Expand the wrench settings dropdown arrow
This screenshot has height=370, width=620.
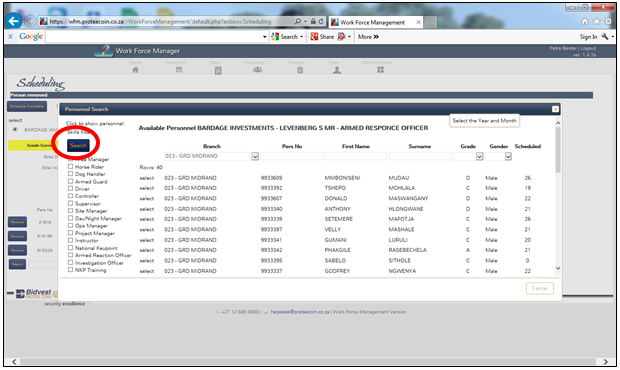pos(612,37)
